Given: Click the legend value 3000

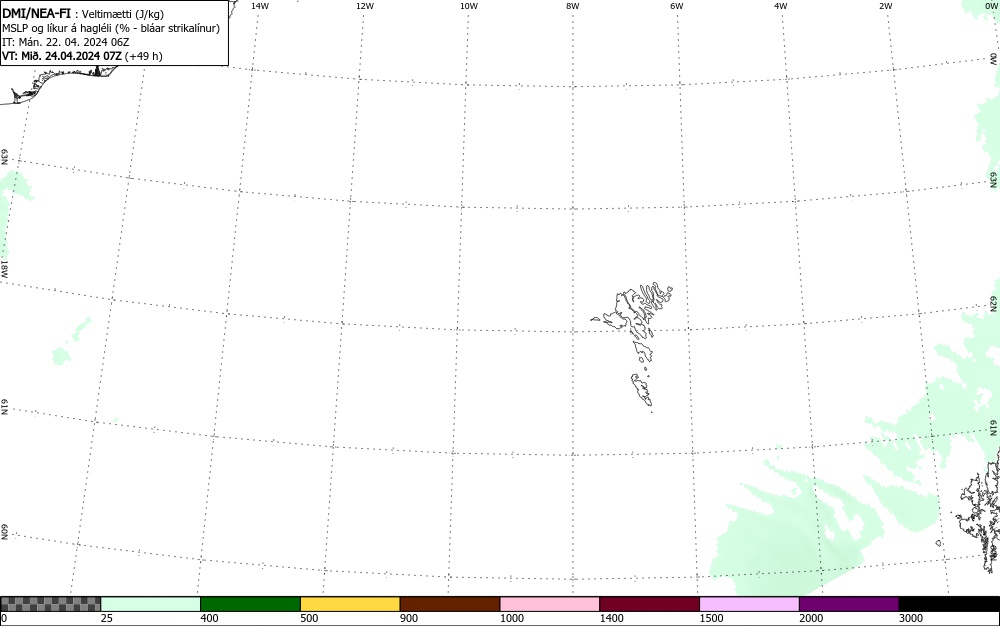Looking at the screenshot, I should click(x=911, y=618).
